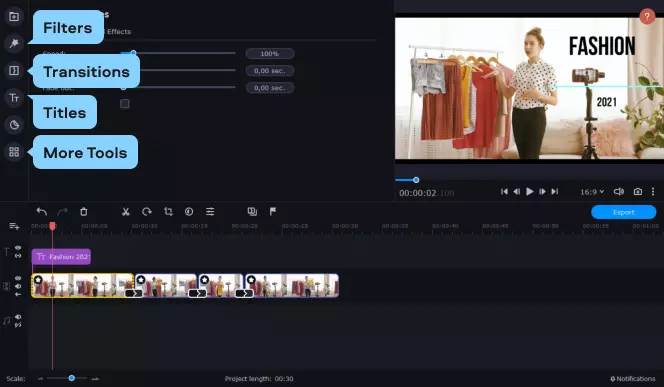Click the star badge on the fourth video clip
This screenshot has height=387, width=664.
[251, 279]
